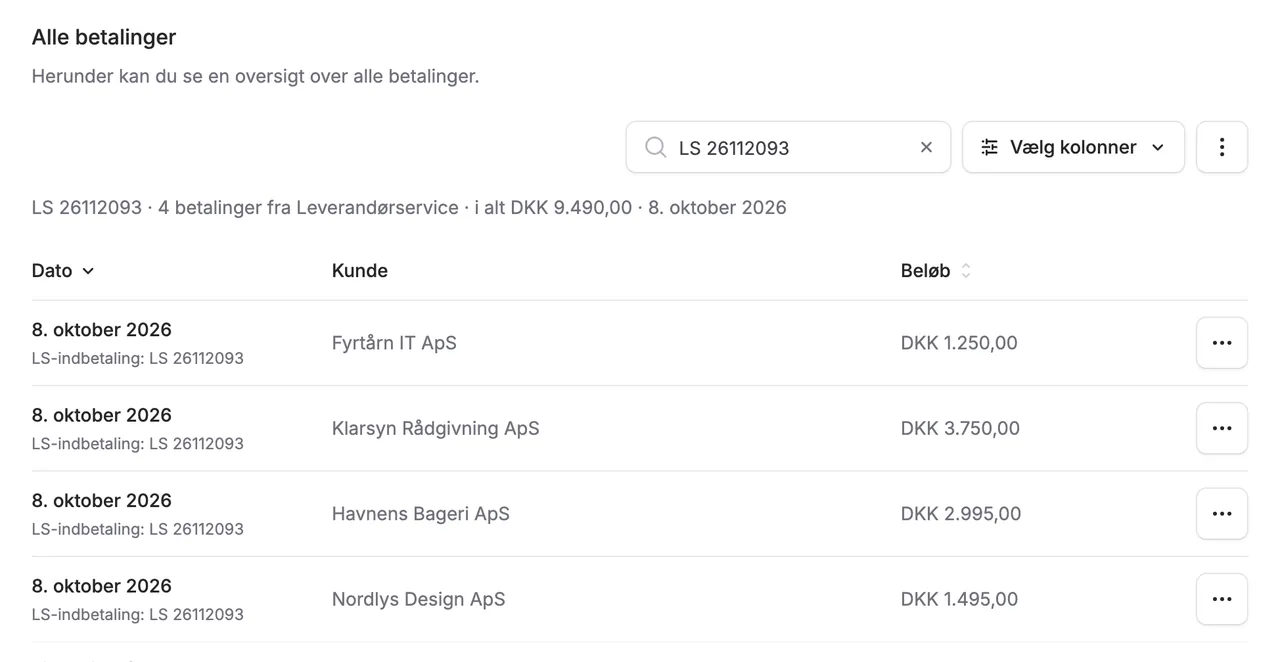The image size is (1280, 662).
Task: Select customer Nordlys Design ApS
Action: pos(418,599)
